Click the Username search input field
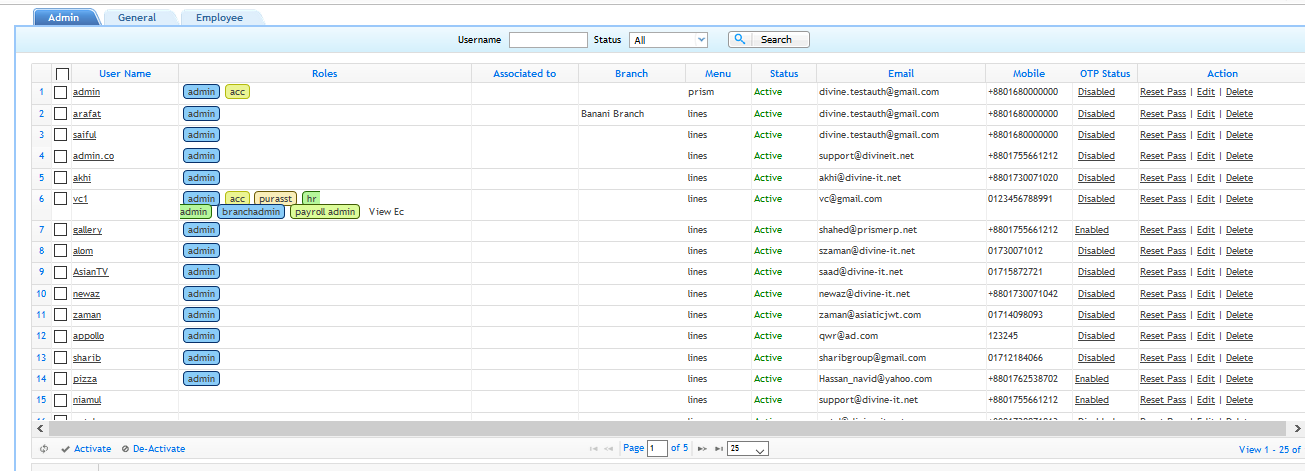This screenshot has height=471, width=1305. [x=548, y=40]
